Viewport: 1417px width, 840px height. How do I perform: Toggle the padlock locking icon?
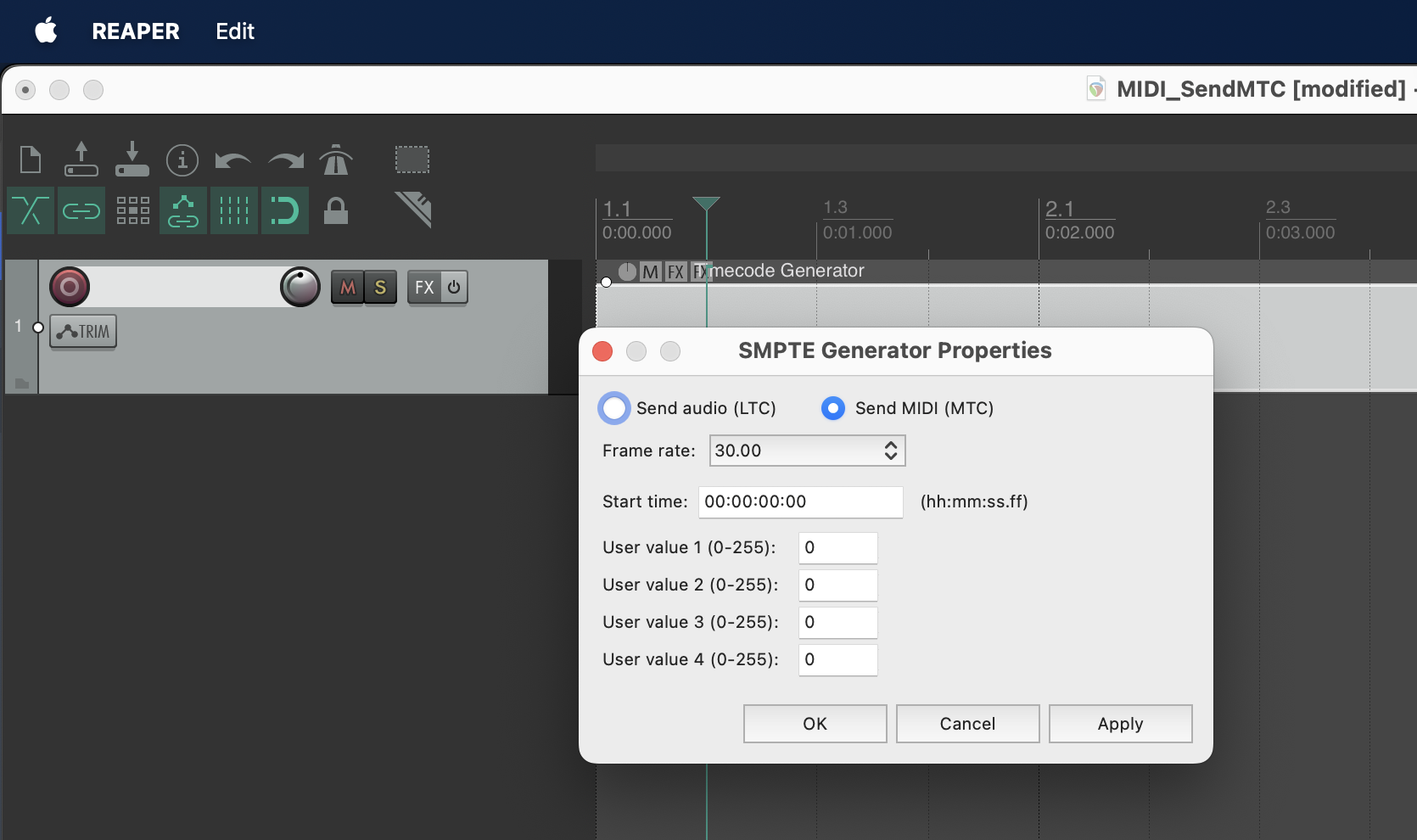coord(336,210)
